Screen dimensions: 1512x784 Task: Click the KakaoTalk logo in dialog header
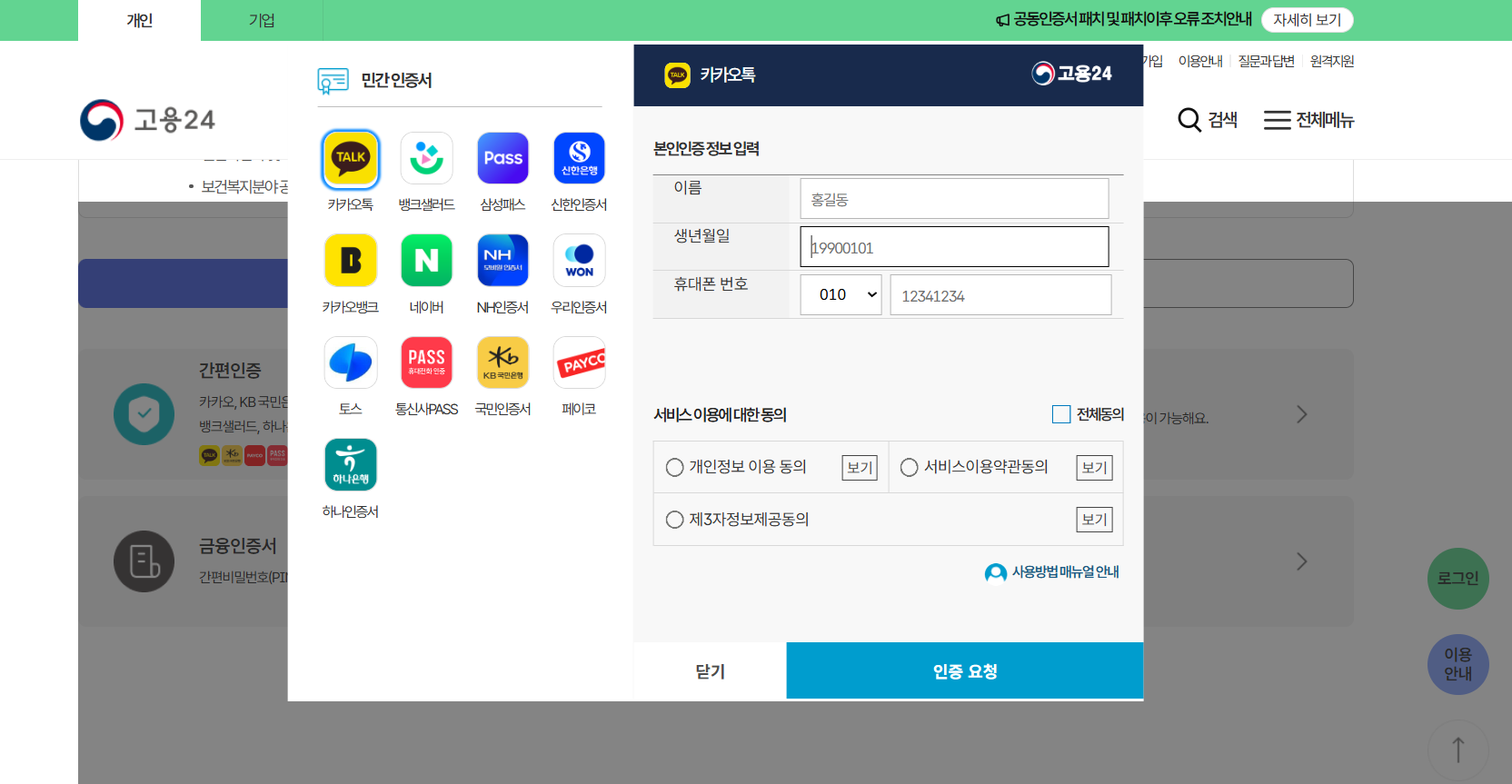pos(677,74)
